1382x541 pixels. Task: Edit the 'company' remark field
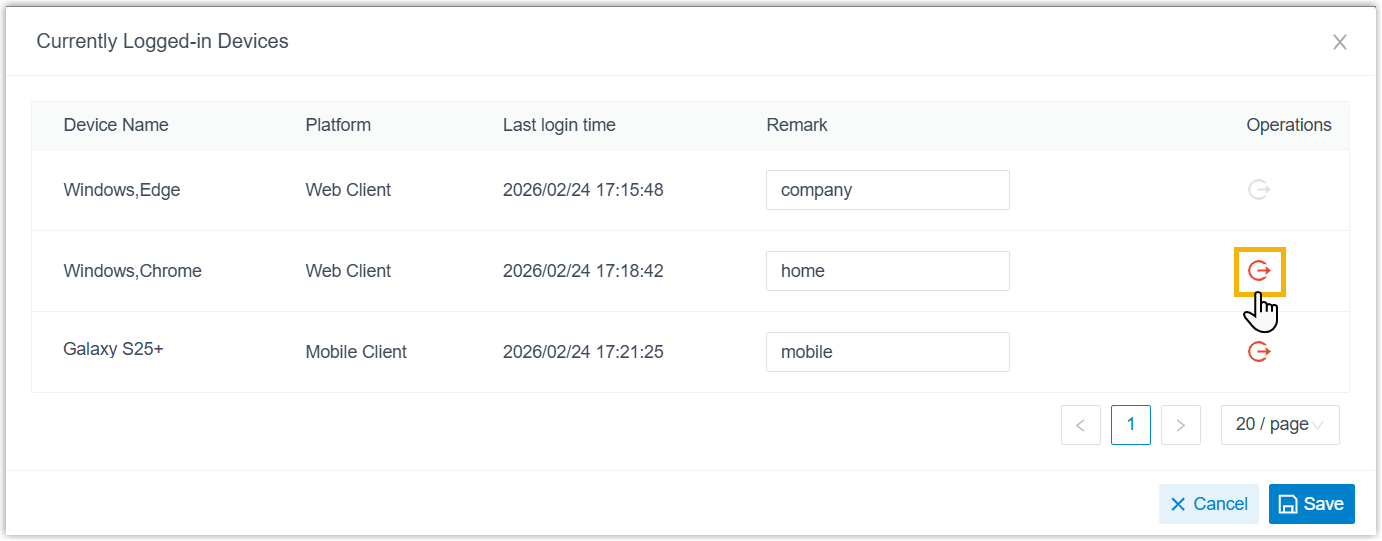coord(887,190)
